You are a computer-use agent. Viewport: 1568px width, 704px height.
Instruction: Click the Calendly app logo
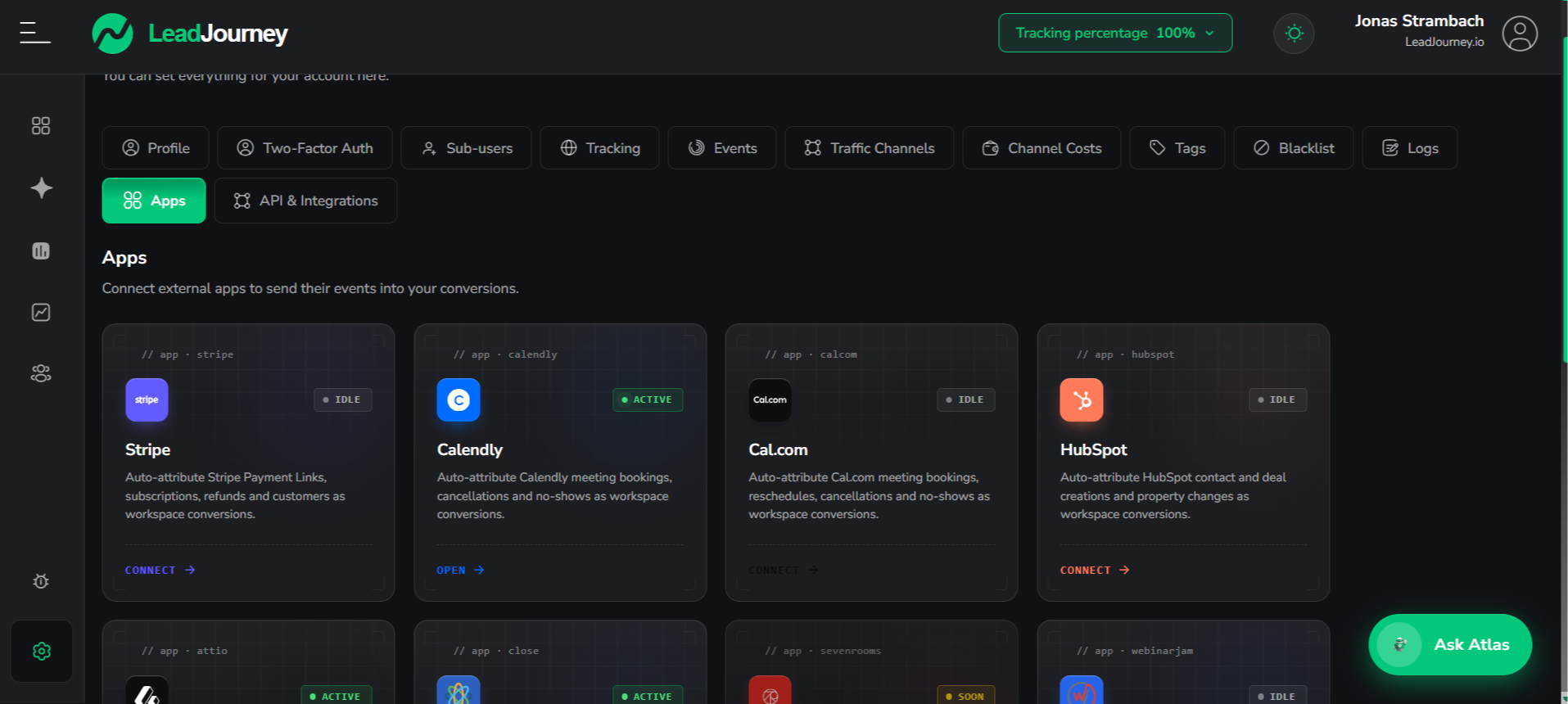[x=459, y=399]
